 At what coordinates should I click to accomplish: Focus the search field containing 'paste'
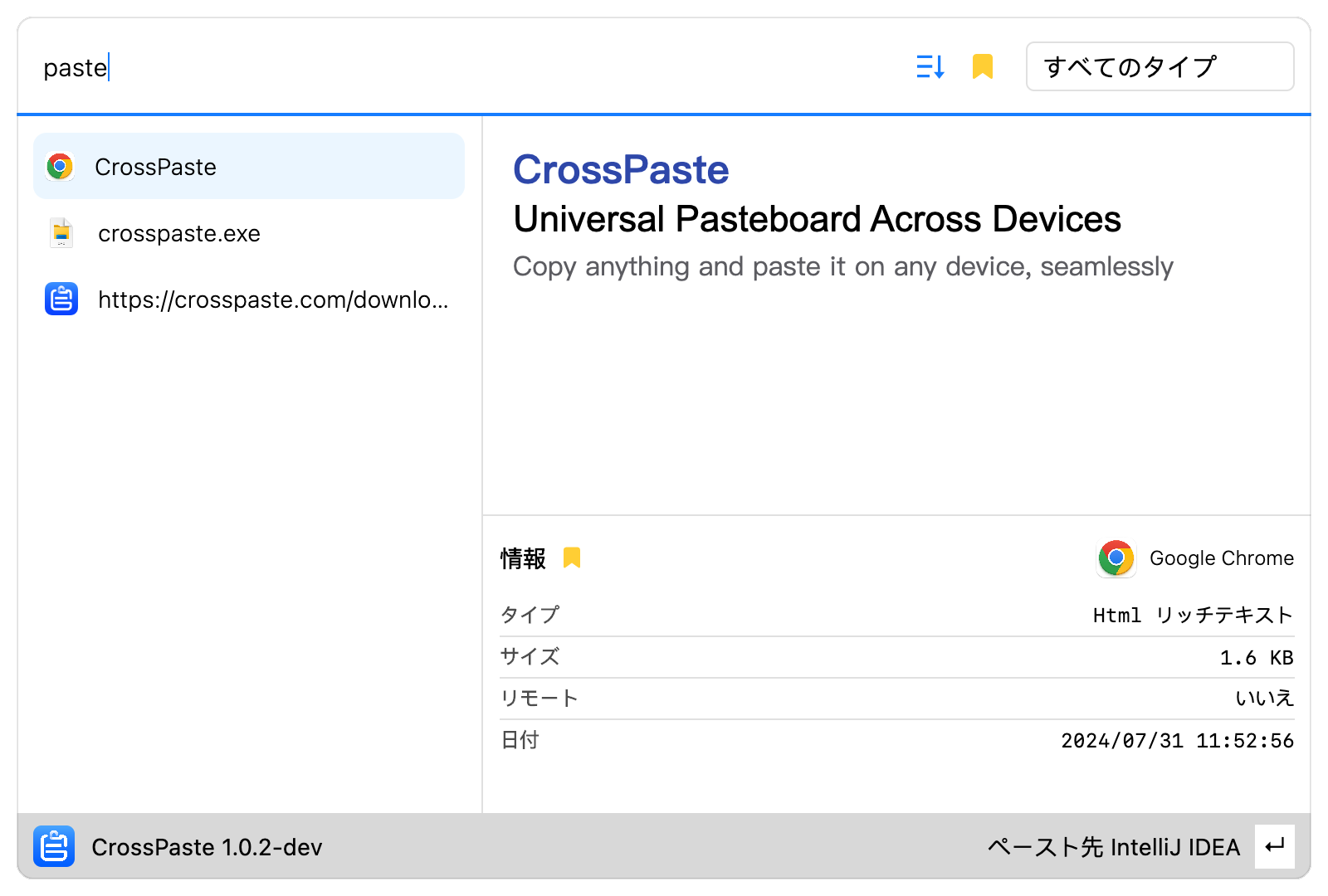coord(465,67)
